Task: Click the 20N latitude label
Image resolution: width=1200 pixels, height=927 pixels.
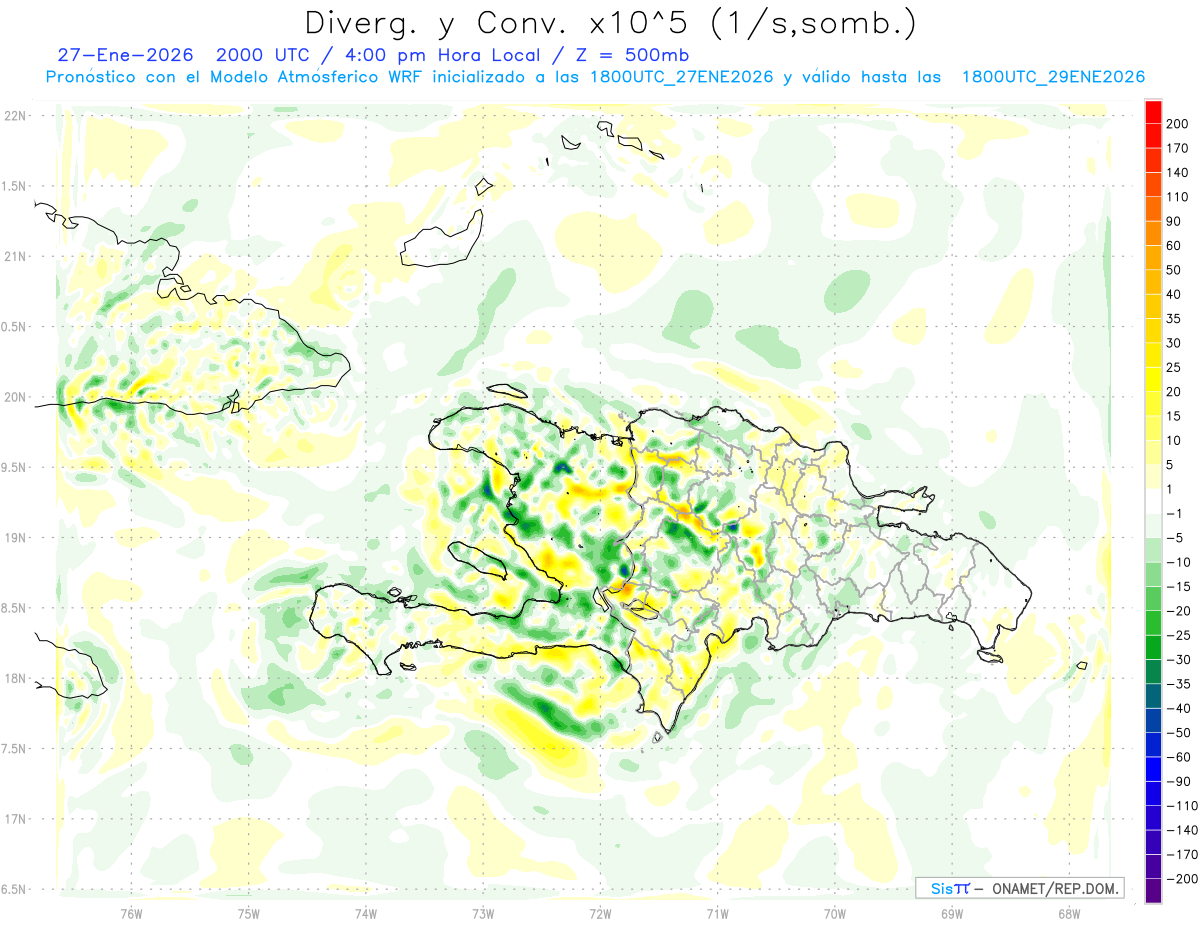Action: coord(14,397)
